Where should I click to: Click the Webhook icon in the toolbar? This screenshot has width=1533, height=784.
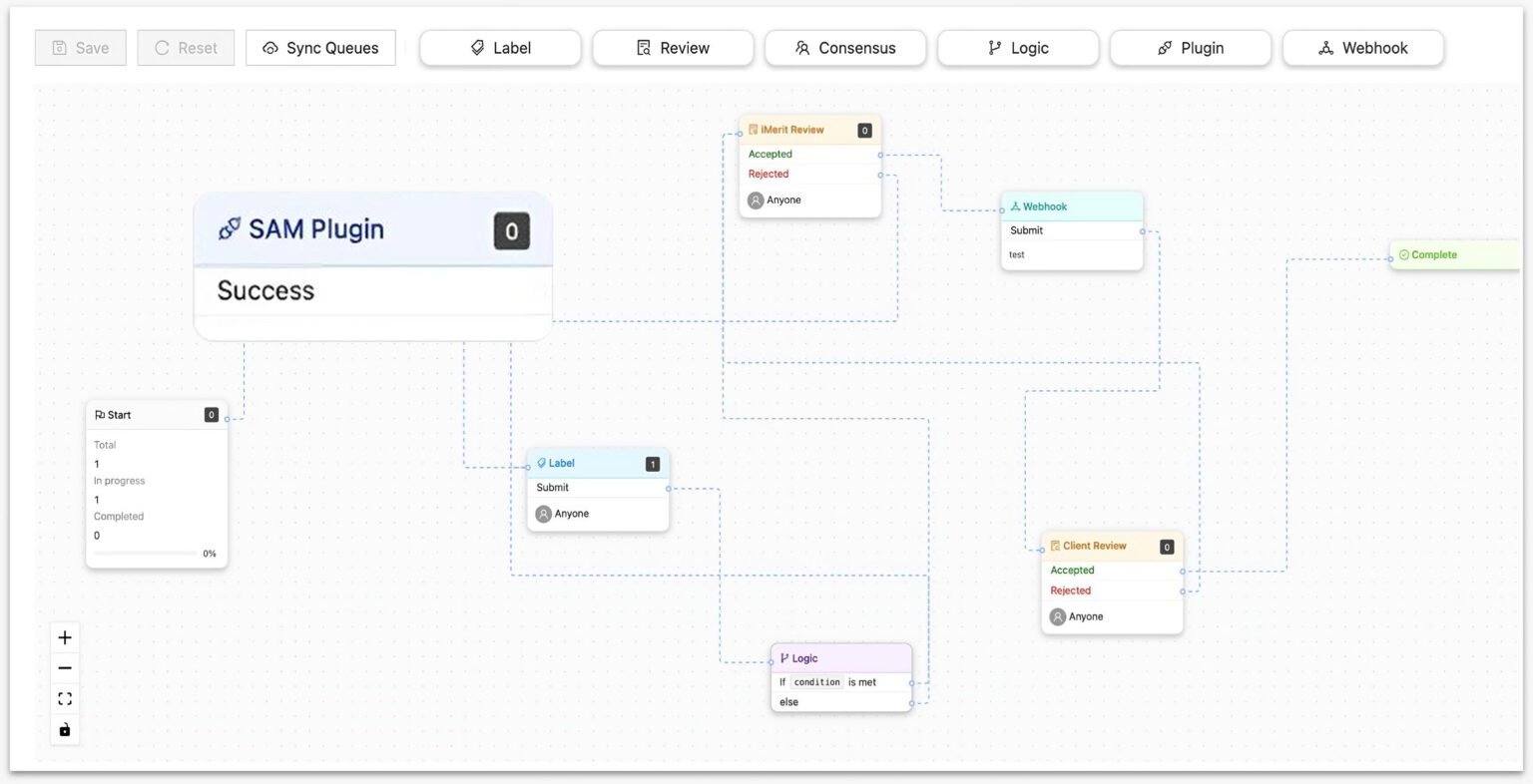click(1326, 47)
